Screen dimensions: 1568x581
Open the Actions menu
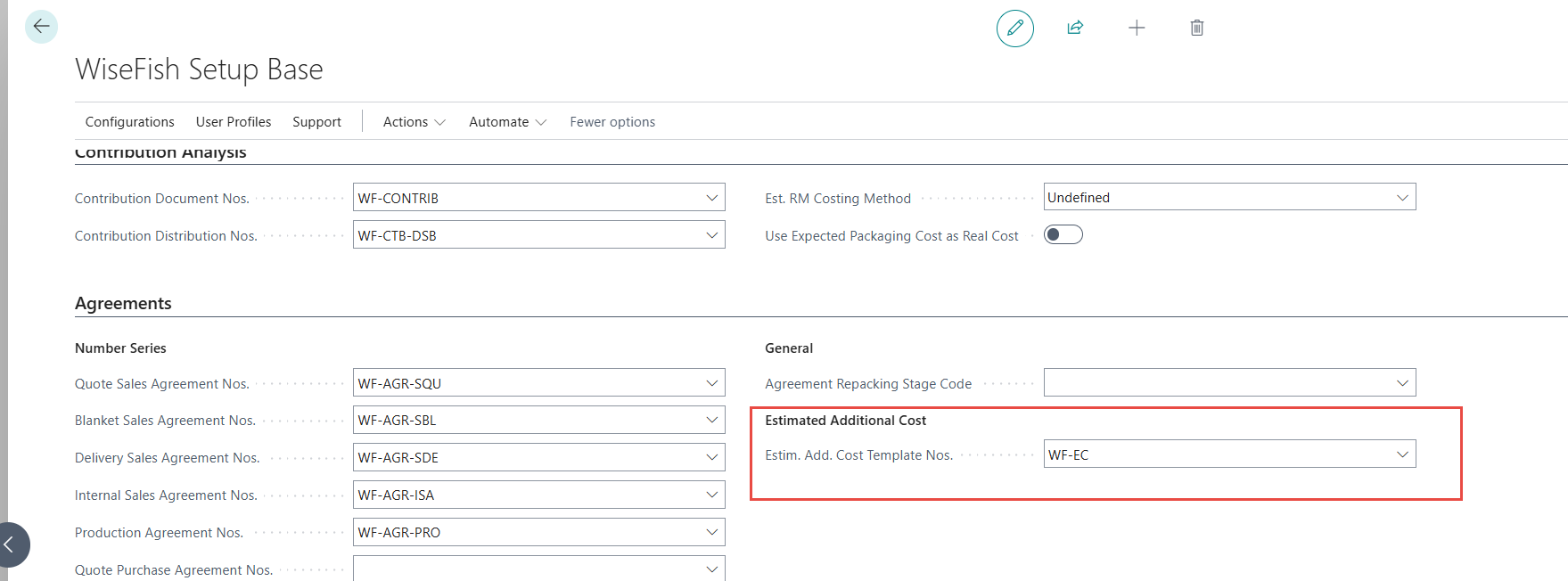coord(414,122)
